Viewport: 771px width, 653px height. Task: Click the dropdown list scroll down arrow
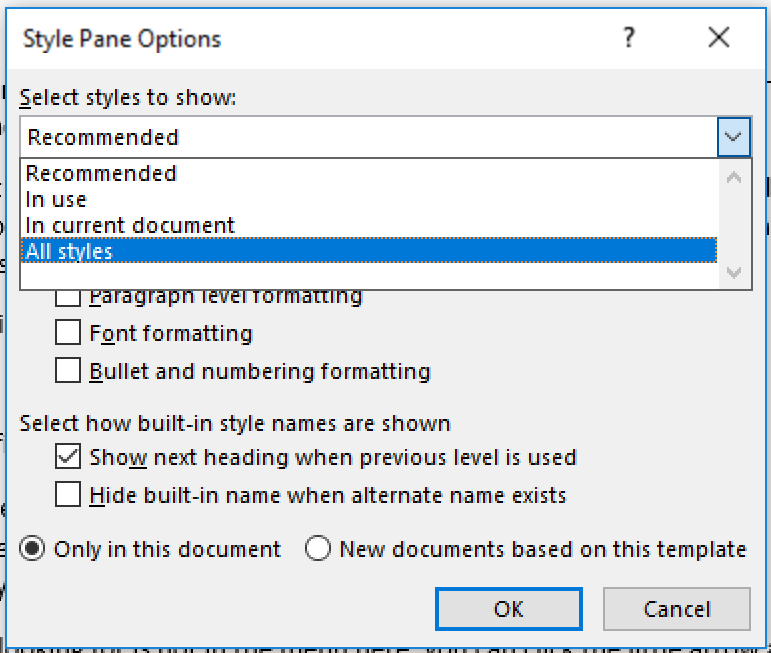tap(733, 272)
